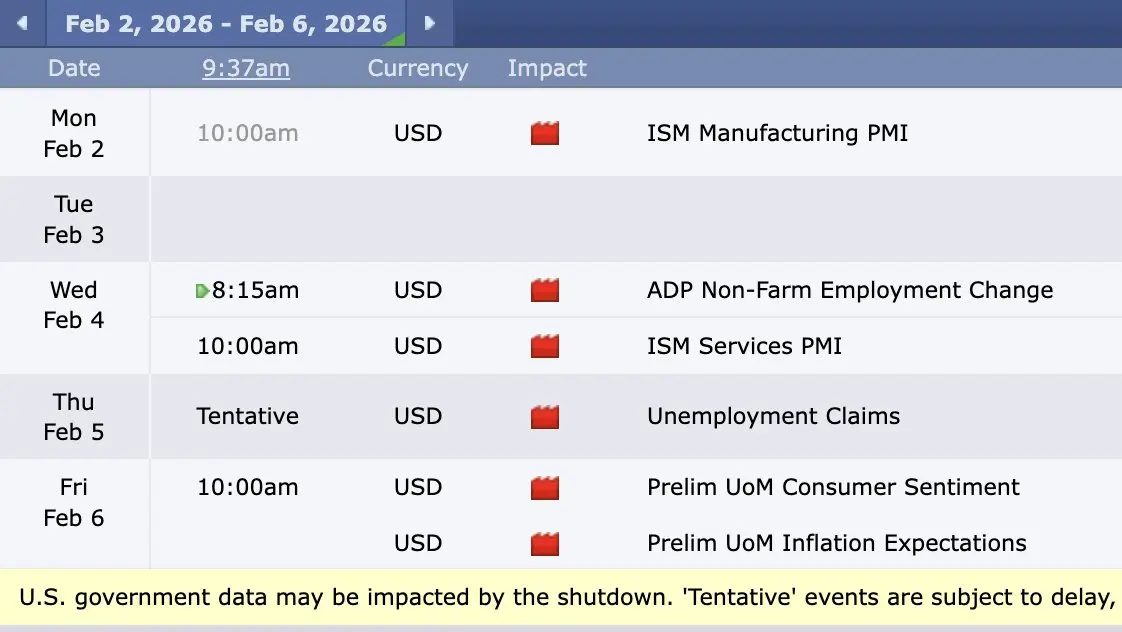Click the green arrow beside 8:15am
This screenshot has width=1122, height=632.
[x=202, y=290]
